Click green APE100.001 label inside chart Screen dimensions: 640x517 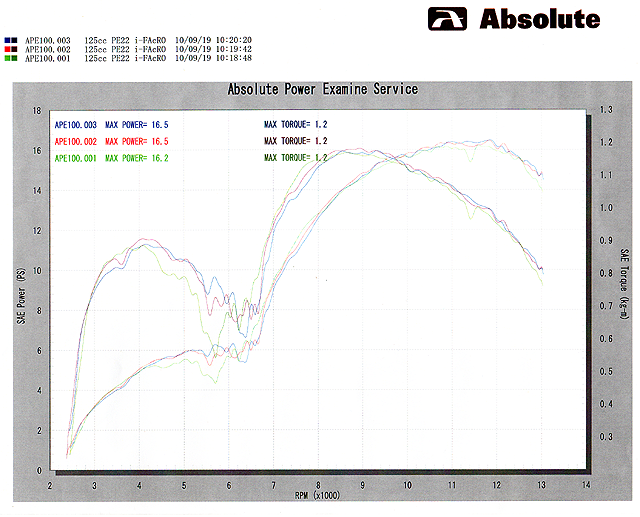coord(76,158)
